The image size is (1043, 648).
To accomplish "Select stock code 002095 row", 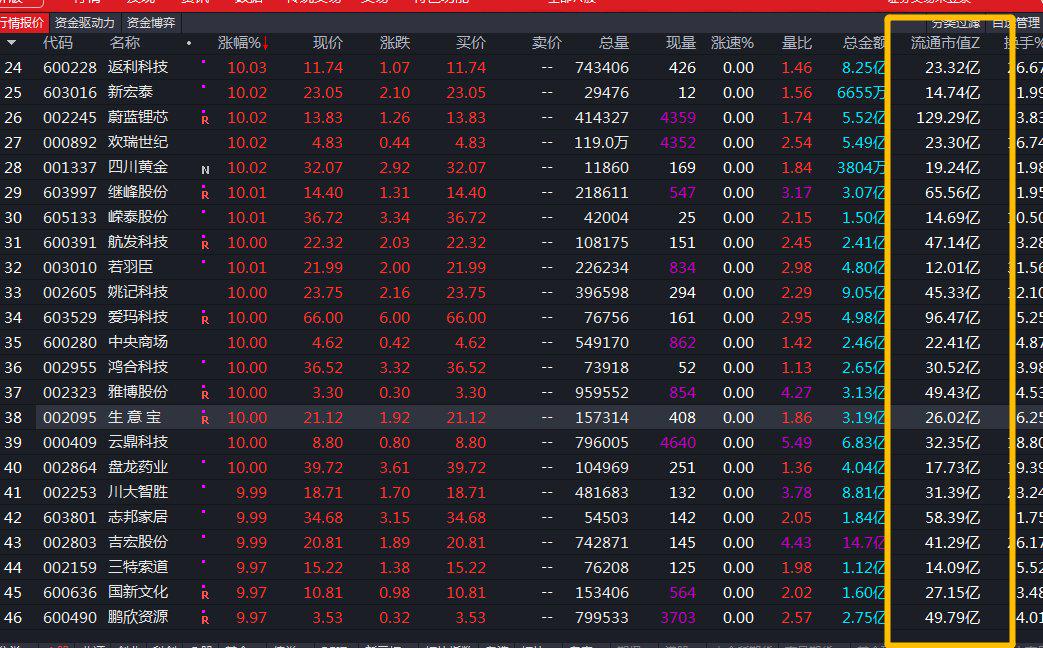I will point(71,417).
